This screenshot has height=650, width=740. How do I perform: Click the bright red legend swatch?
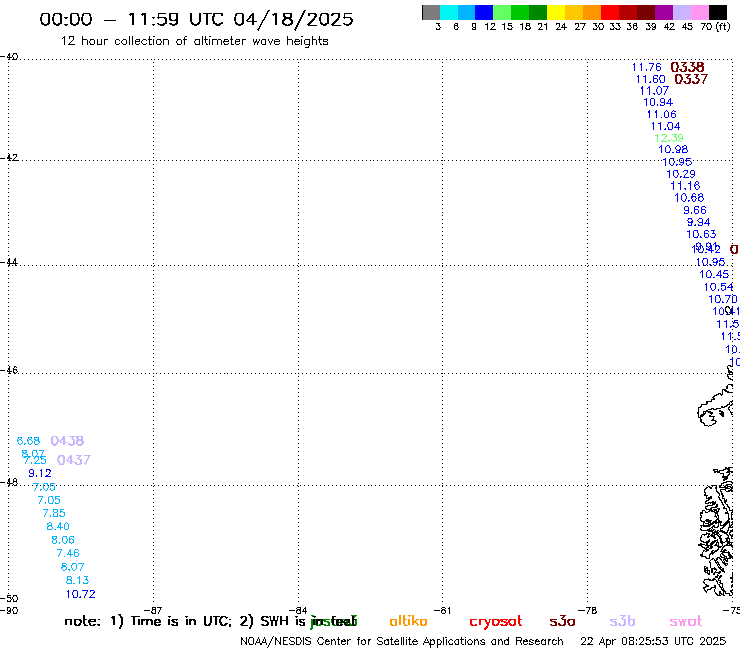point(609,12)
